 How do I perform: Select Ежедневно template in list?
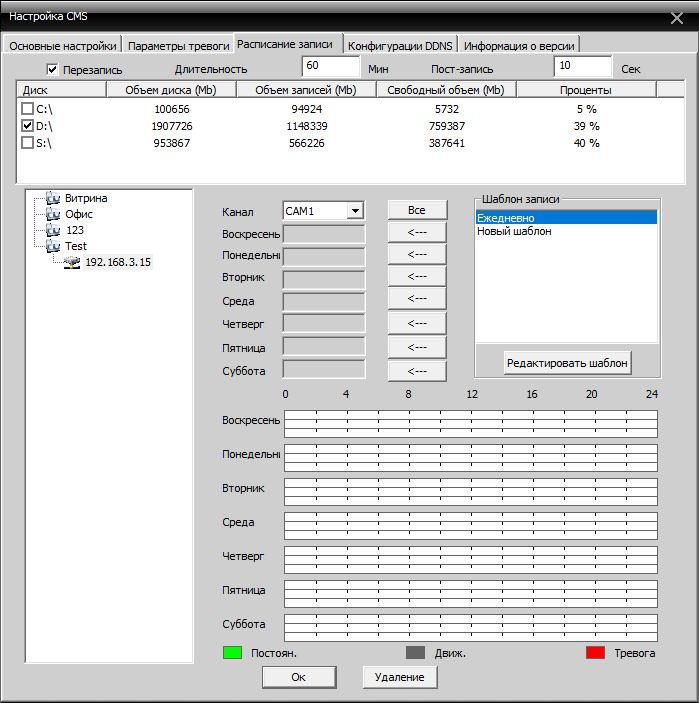coord(566,218)
